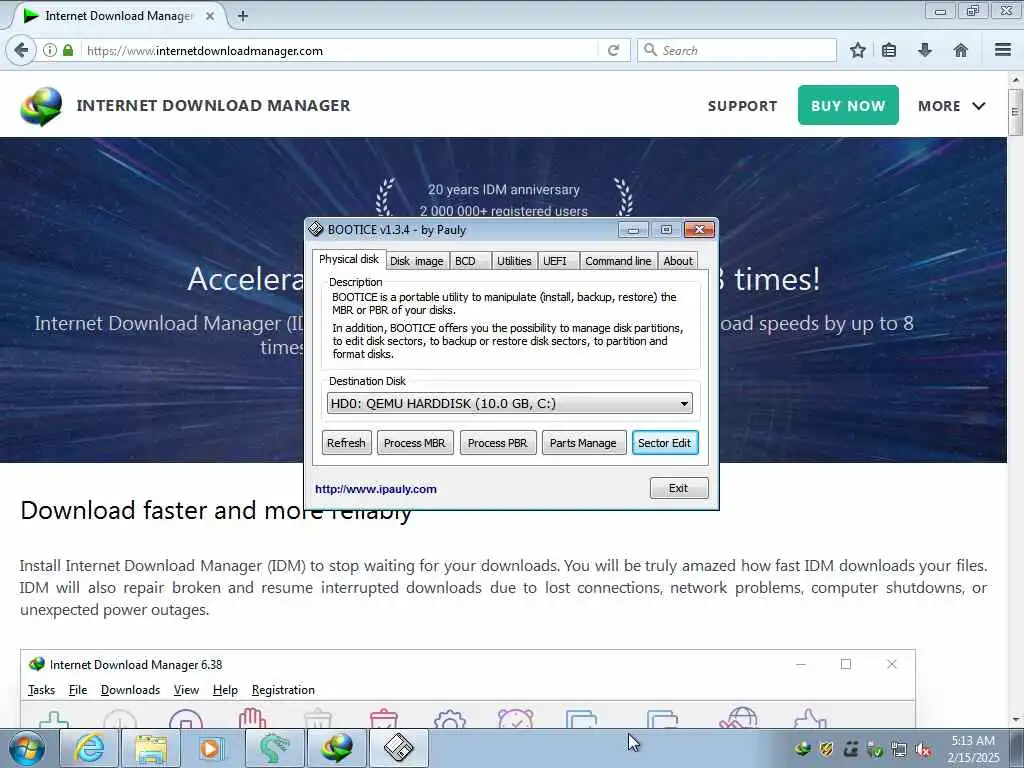Switch to the Disk image tab
The image size is (1024, 768).
point(417,261)
